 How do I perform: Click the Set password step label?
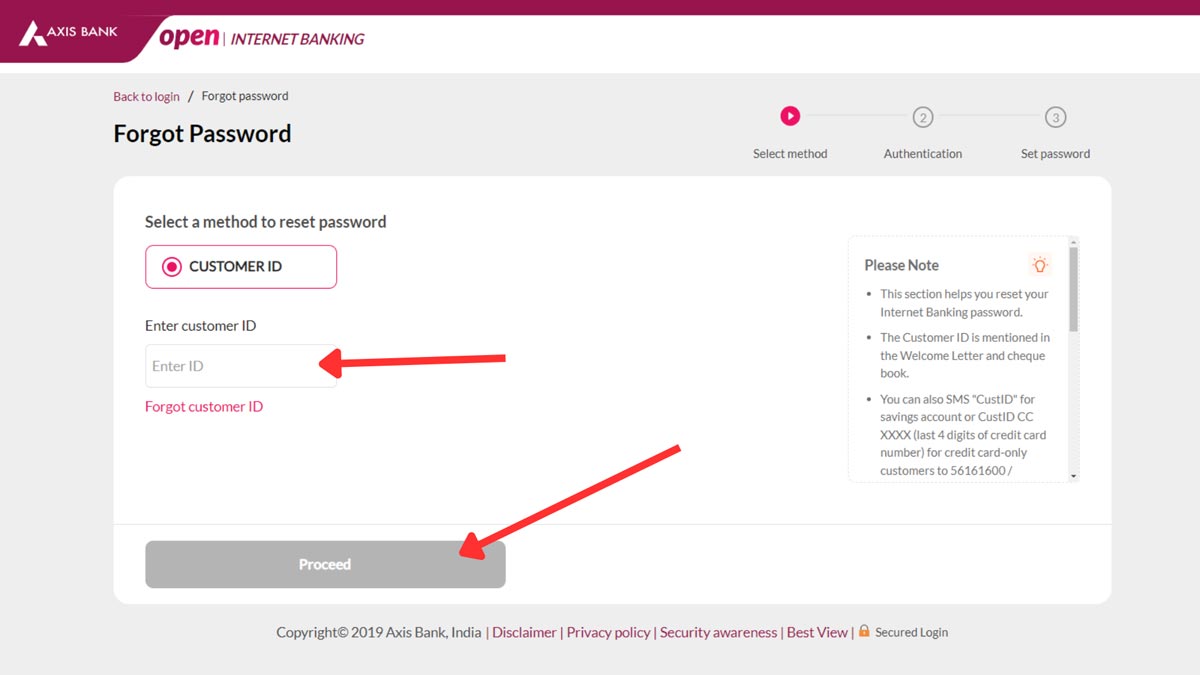point(1055,153)
